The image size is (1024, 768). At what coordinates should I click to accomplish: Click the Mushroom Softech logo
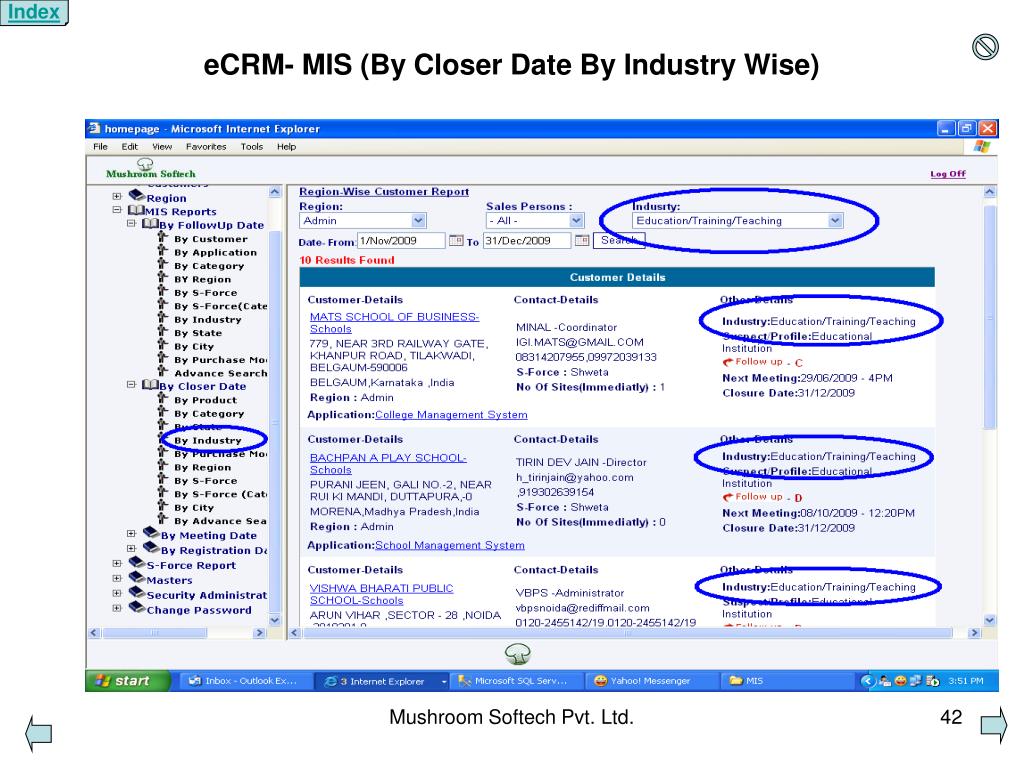[150, 168]
